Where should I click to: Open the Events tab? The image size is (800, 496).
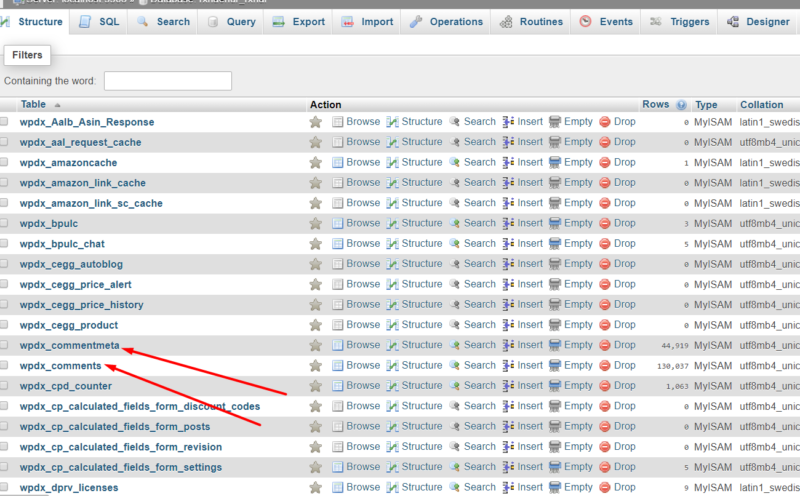click(x=606, y=22)
